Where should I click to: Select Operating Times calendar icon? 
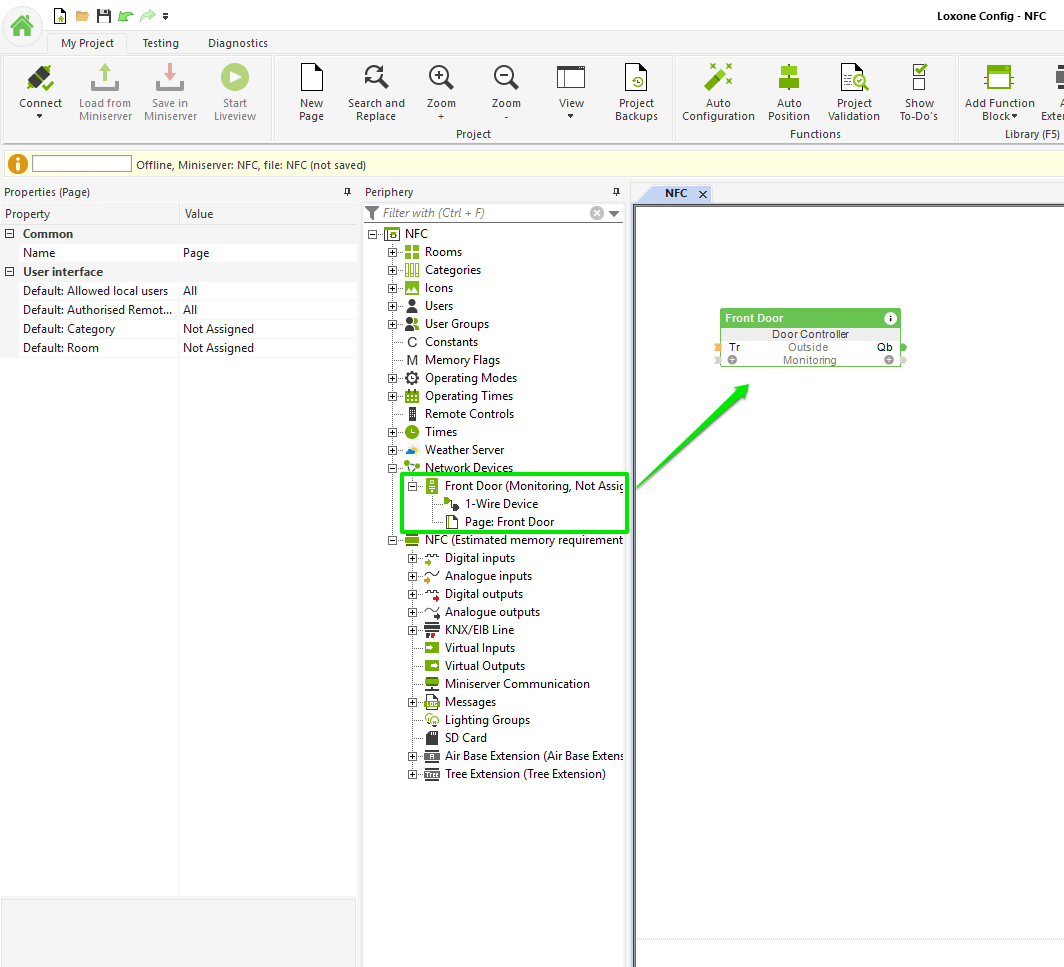pyautogui.click(x=412, y=396)
